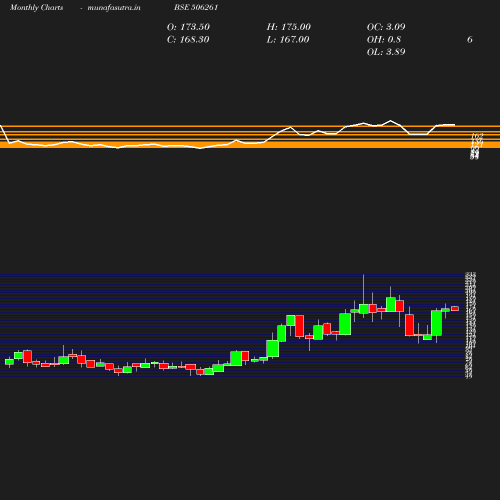
Task: Click the 'Monthly Charts' title text
Action: tap(37, 7)
